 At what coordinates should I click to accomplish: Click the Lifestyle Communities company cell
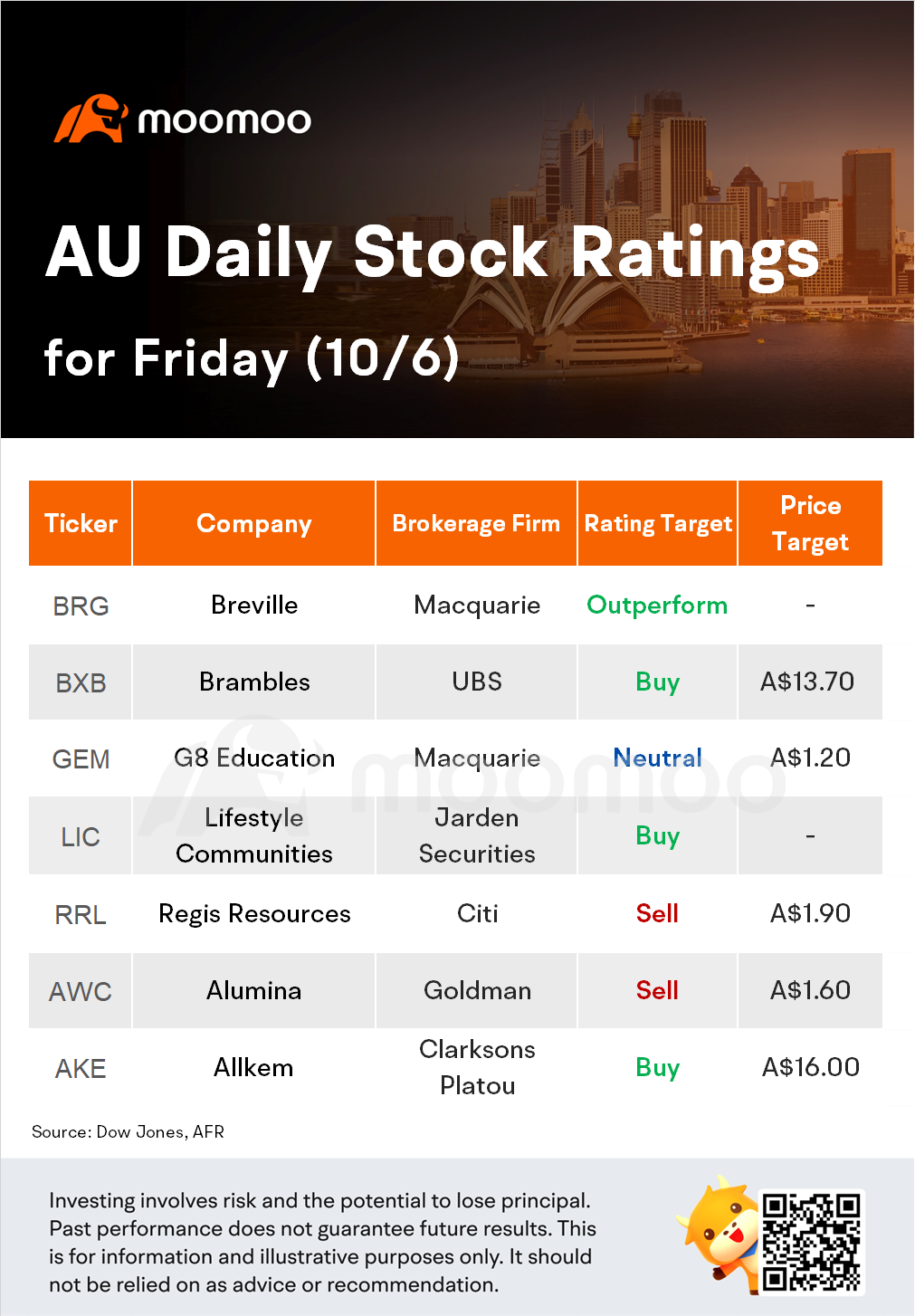pyautogui.click(x=254, y=835)
